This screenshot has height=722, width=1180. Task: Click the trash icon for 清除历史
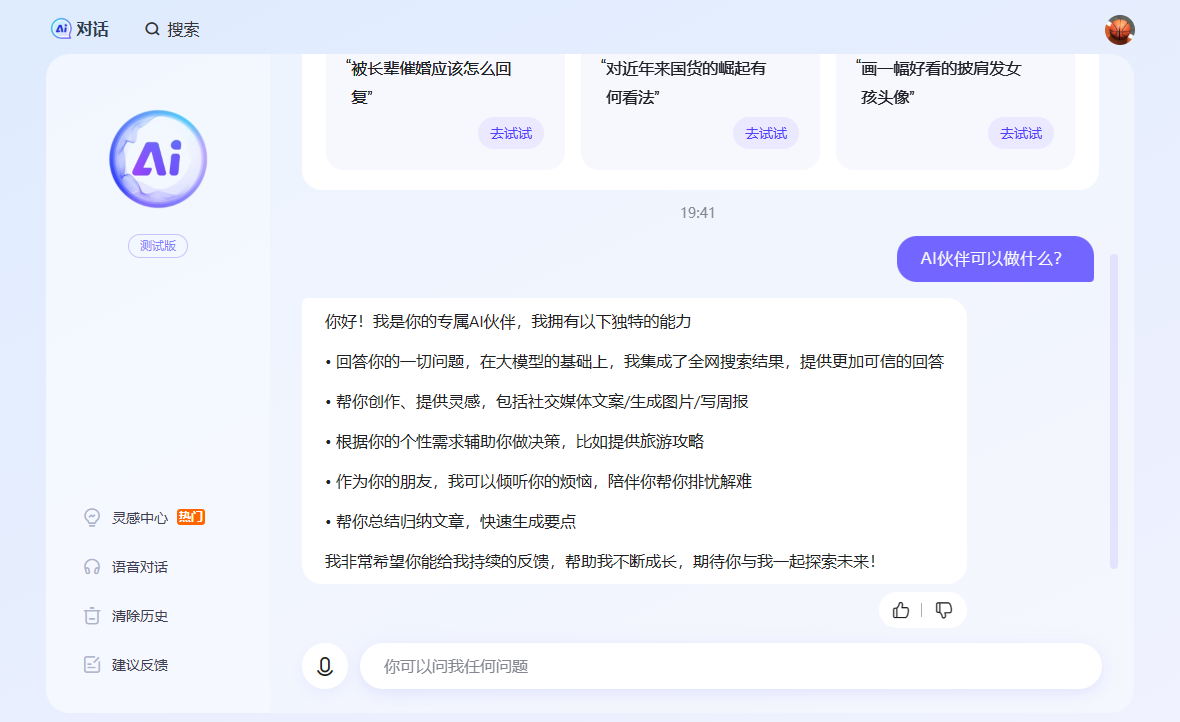pos(92,616)
